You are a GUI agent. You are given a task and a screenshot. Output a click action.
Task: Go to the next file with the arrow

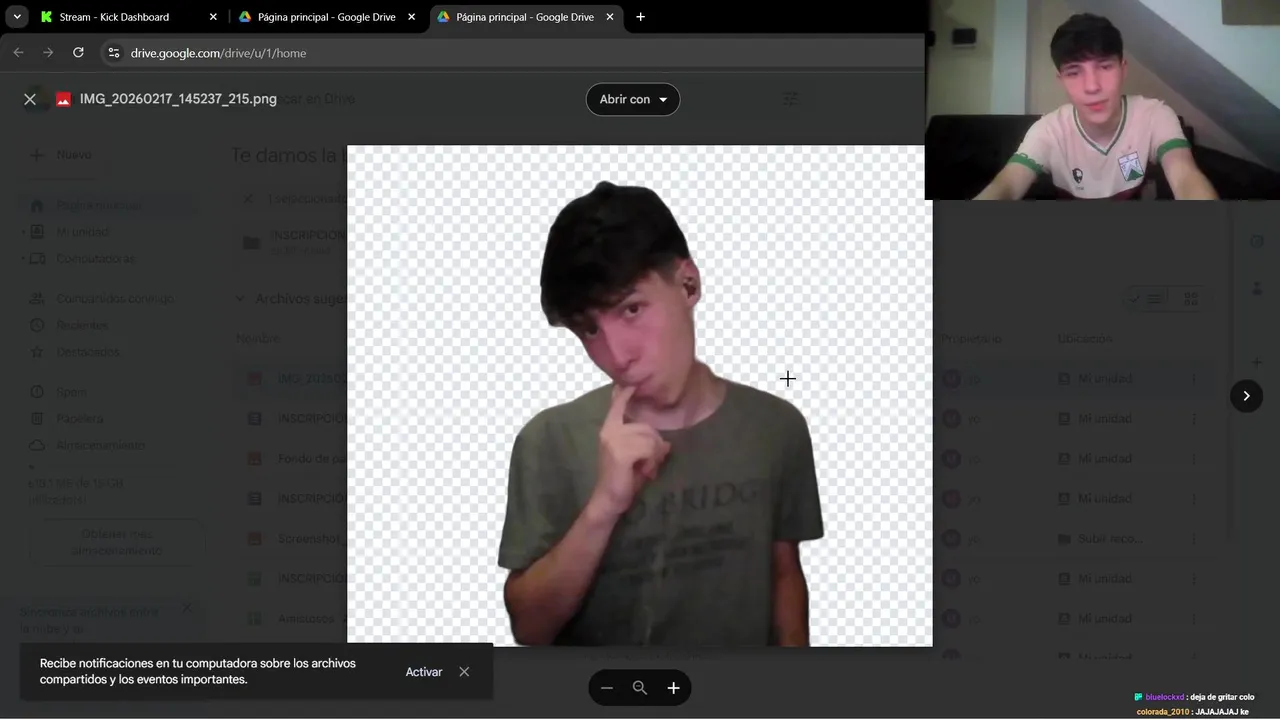pos(1246,396)
